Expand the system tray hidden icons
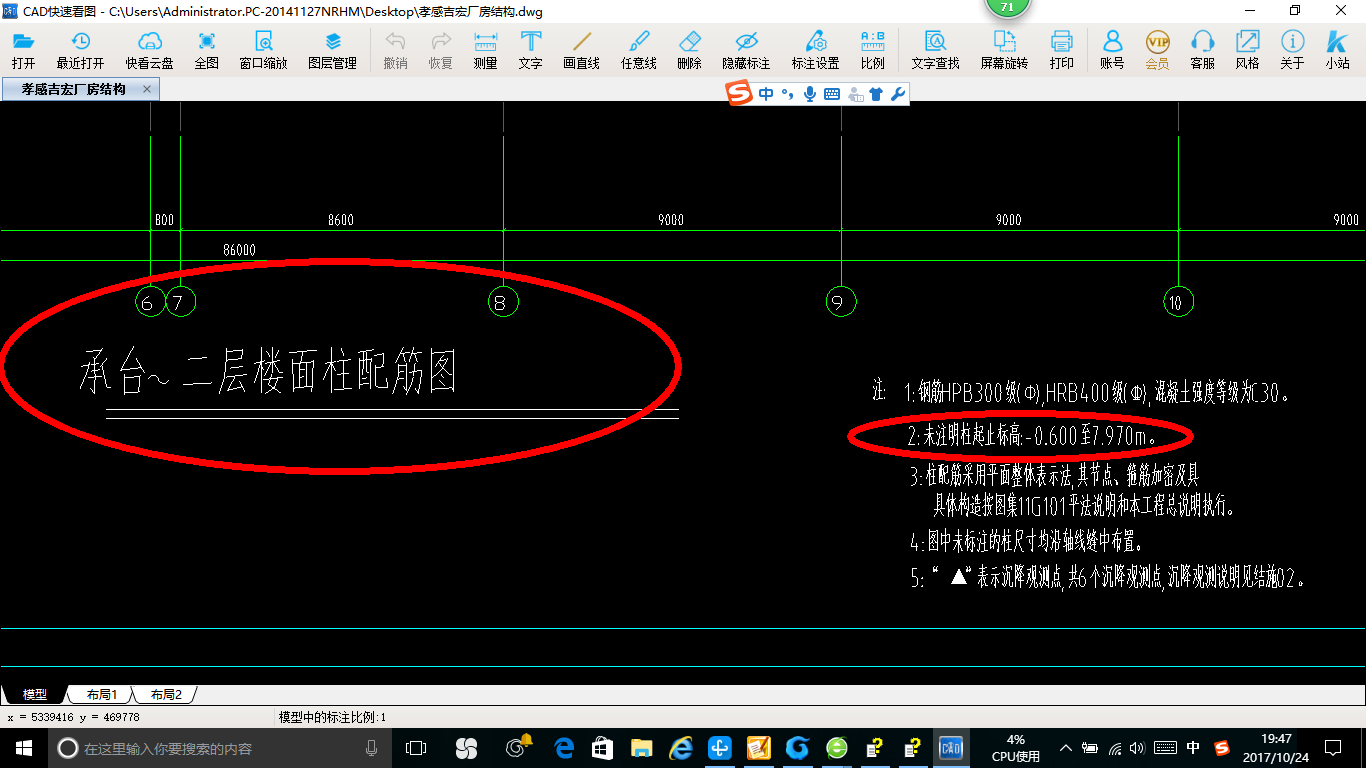The image size is (1366, 768). coord(1066,747)
